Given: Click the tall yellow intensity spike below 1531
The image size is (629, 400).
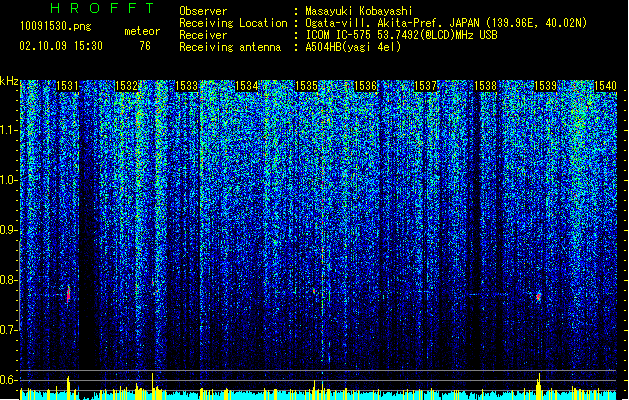Looking at the screenshot, I should pyautogui.click(x=68, y=388).
